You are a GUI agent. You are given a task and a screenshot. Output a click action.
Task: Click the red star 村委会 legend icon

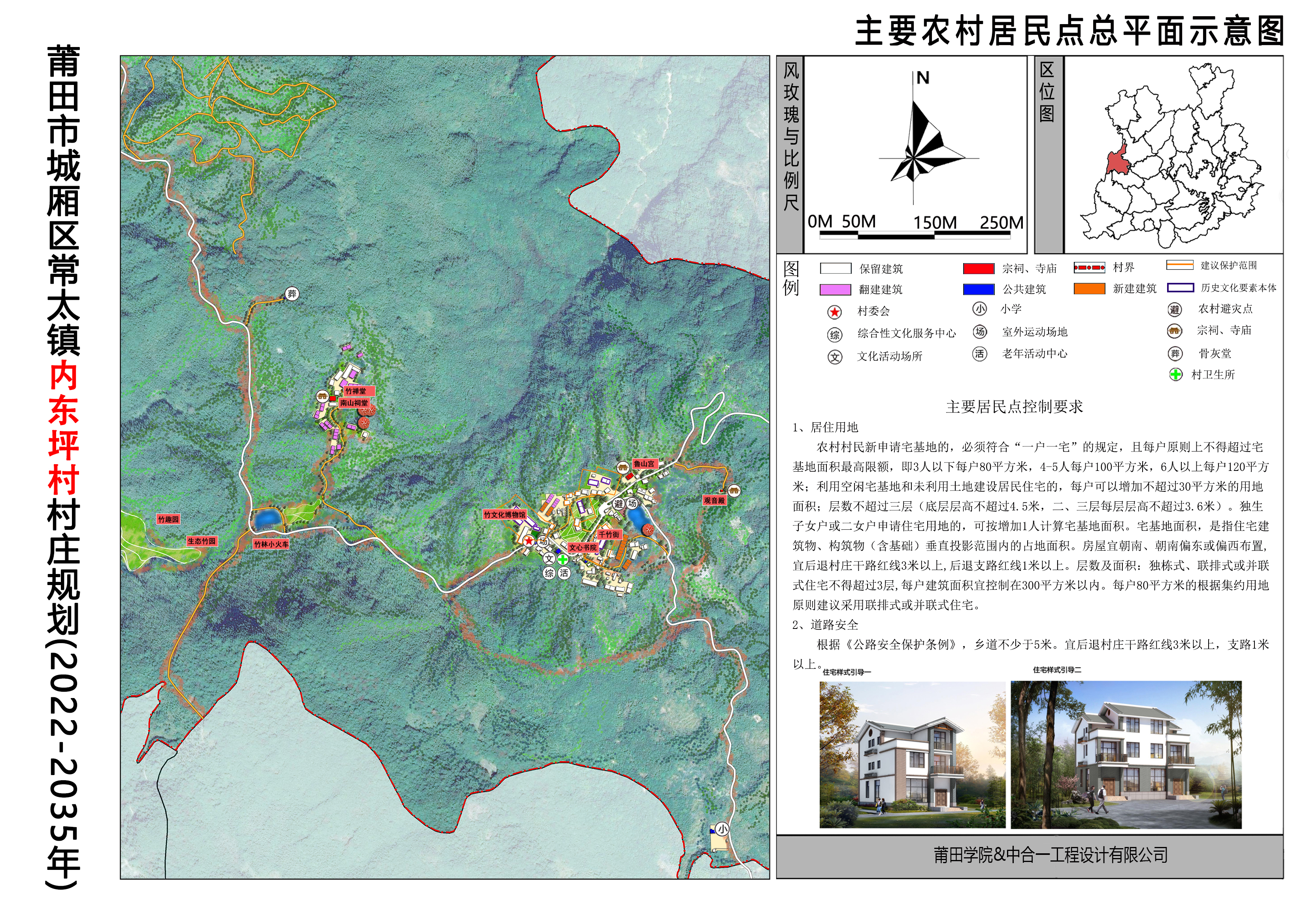835,312
